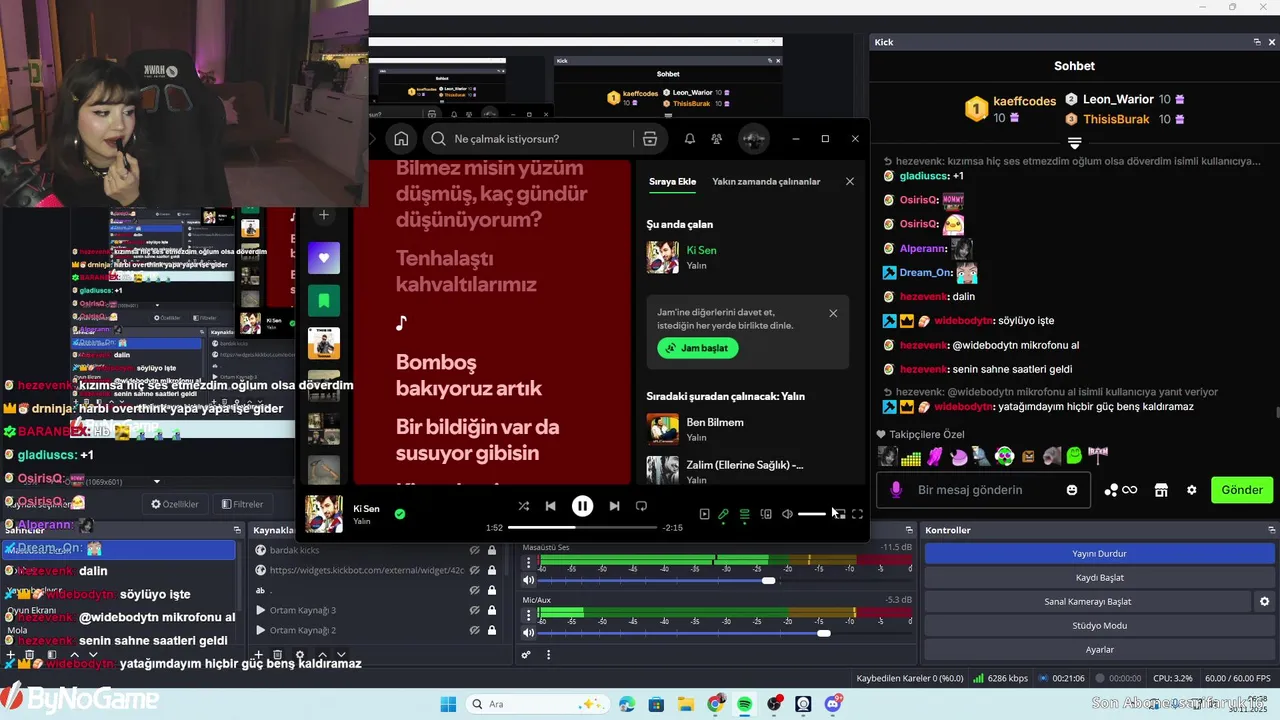1280x720 pixels.
Task: Open green bookmark Your Episodes tile
Action: pyautogui.click(x=324, y=300)
